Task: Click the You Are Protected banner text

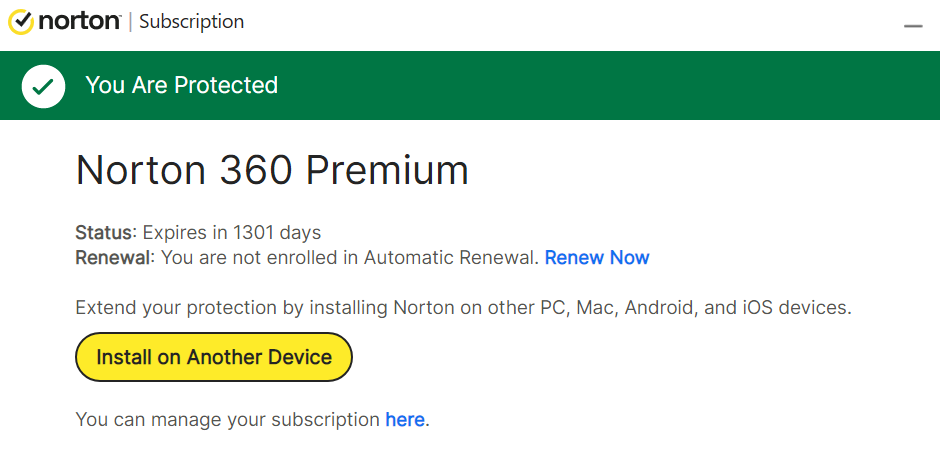Action: 181,86
